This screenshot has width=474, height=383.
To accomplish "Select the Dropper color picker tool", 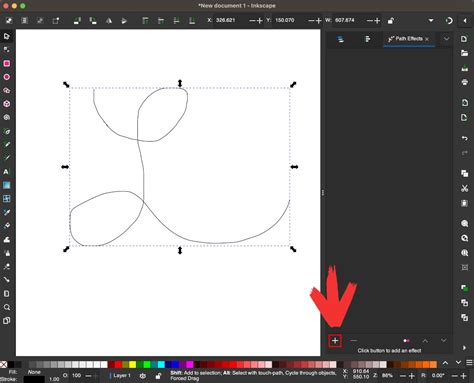I will point(7,212).
